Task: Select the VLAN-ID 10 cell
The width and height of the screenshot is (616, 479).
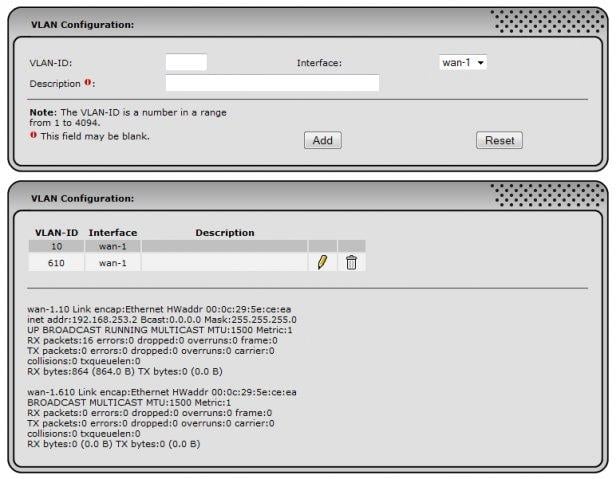Action: tap(56, 246)
